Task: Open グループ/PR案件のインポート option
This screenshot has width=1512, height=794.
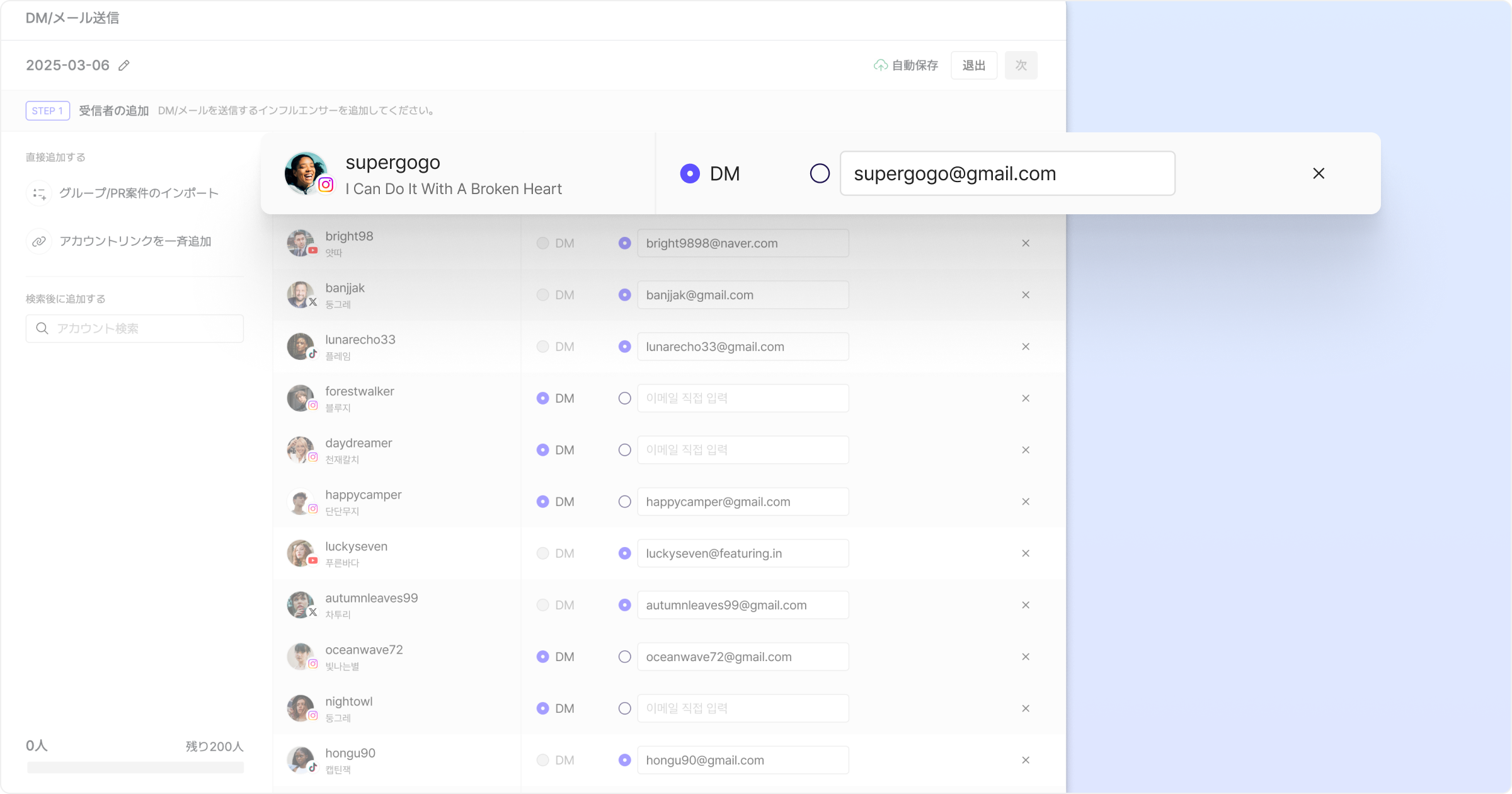Action: point(139,193)
